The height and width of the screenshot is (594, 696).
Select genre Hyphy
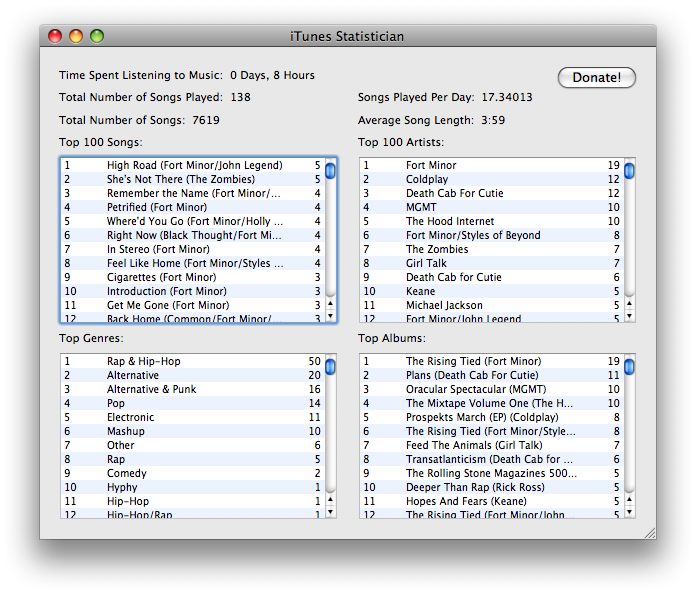tap(193, 487)
